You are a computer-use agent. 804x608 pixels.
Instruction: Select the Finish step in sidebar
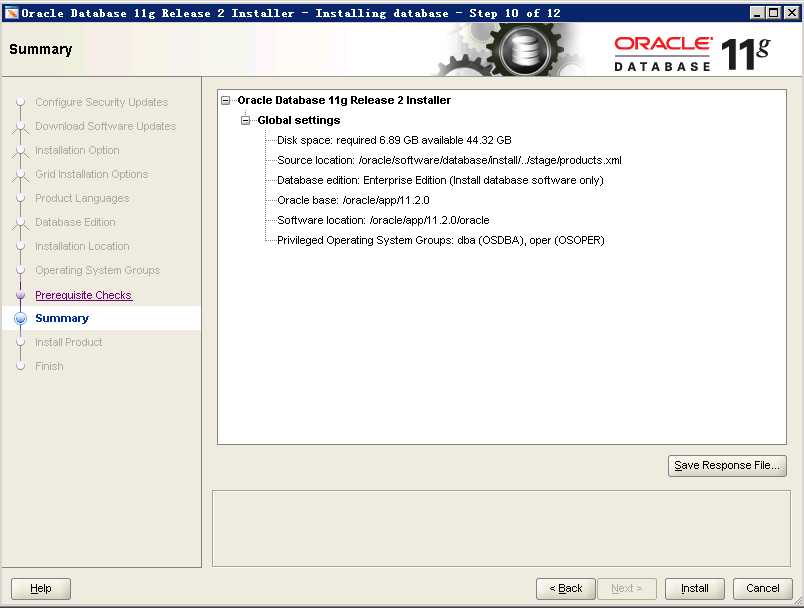pyautogui.click(x=49, y=367)
